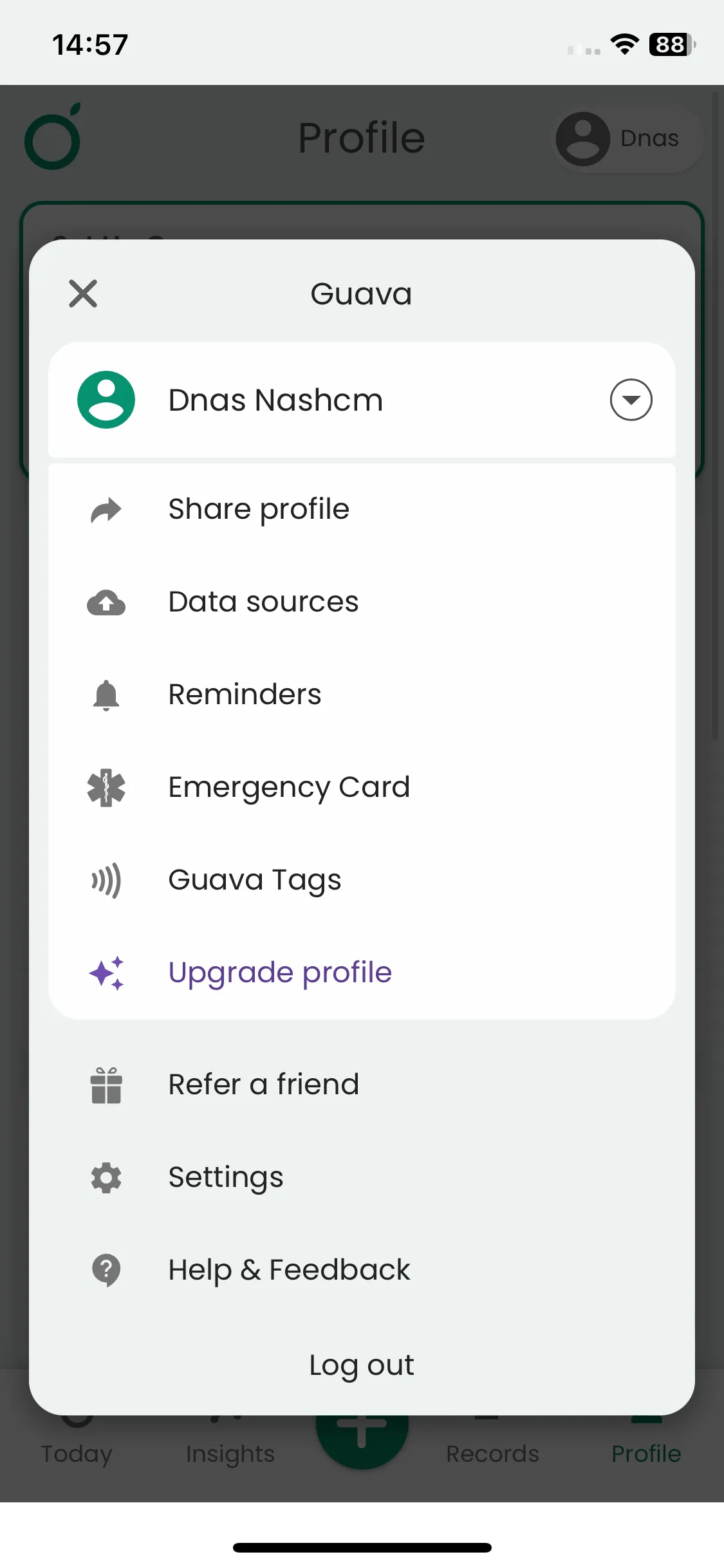The width and height of the screenshot is (724, 1568).
Task: Open the Share profile menu item
Action: pyautogui.click(x=259, y=510)
